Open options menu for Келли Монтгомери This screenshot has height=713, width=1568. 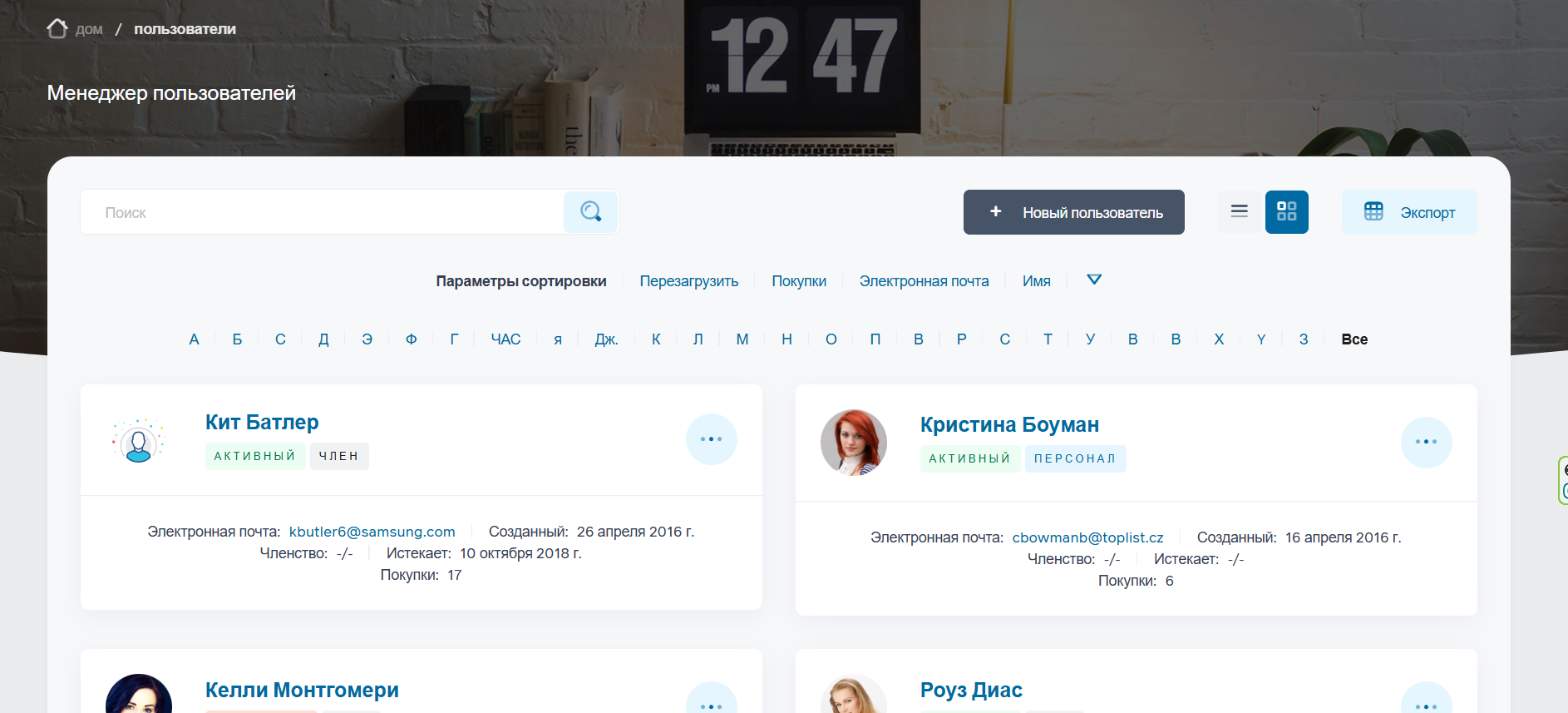[712, 699]
